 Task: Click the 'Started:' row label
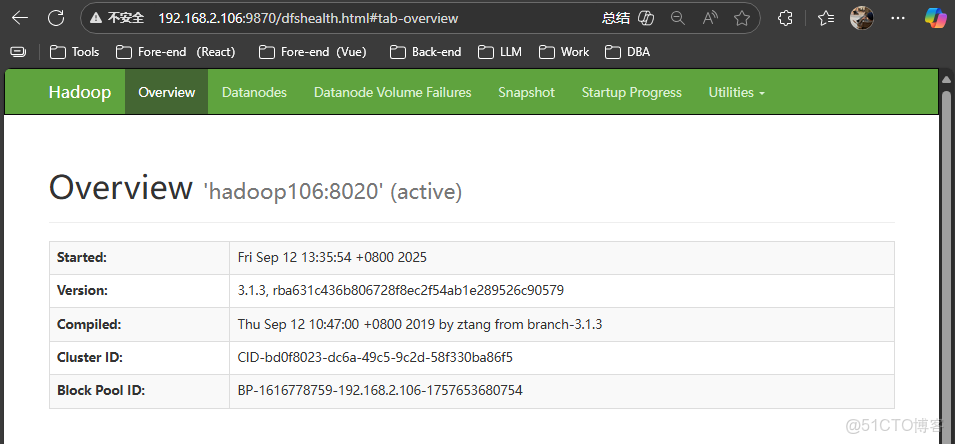(x=82, y=258)
